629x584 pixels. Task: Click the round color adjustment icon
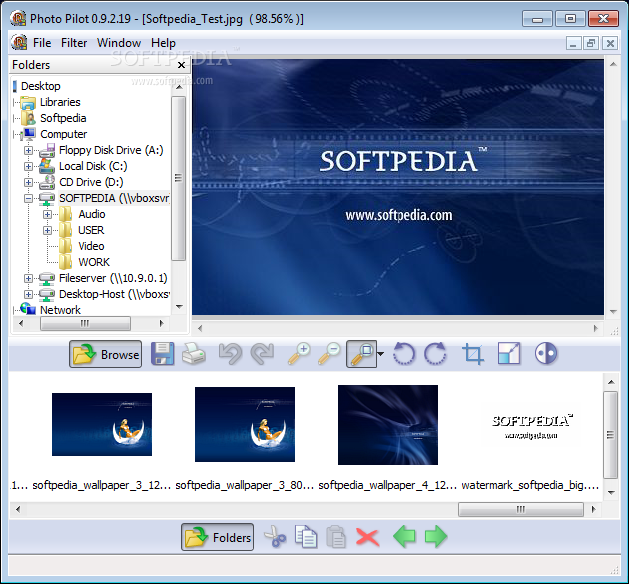546,353
